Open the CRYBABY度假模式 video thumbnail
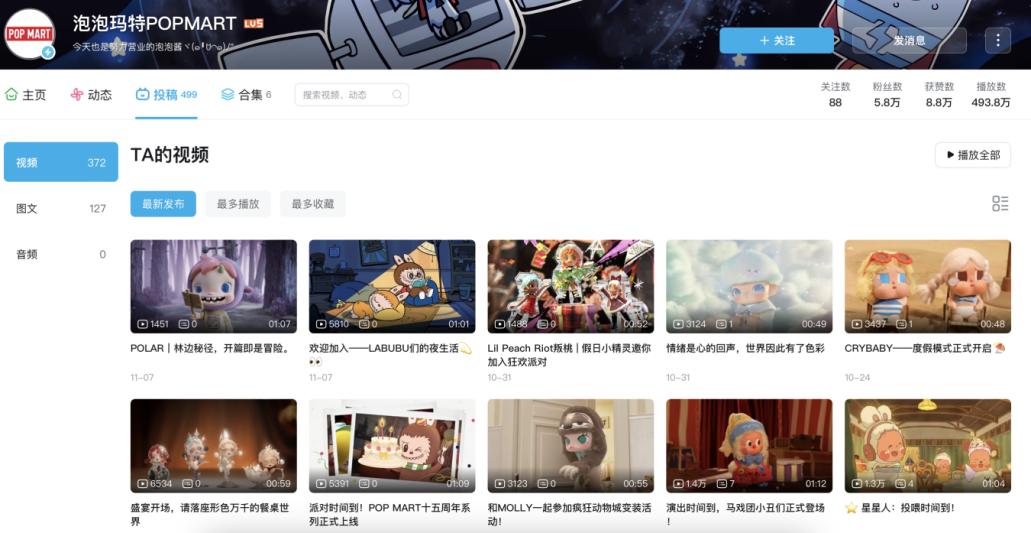 point(928,287)
